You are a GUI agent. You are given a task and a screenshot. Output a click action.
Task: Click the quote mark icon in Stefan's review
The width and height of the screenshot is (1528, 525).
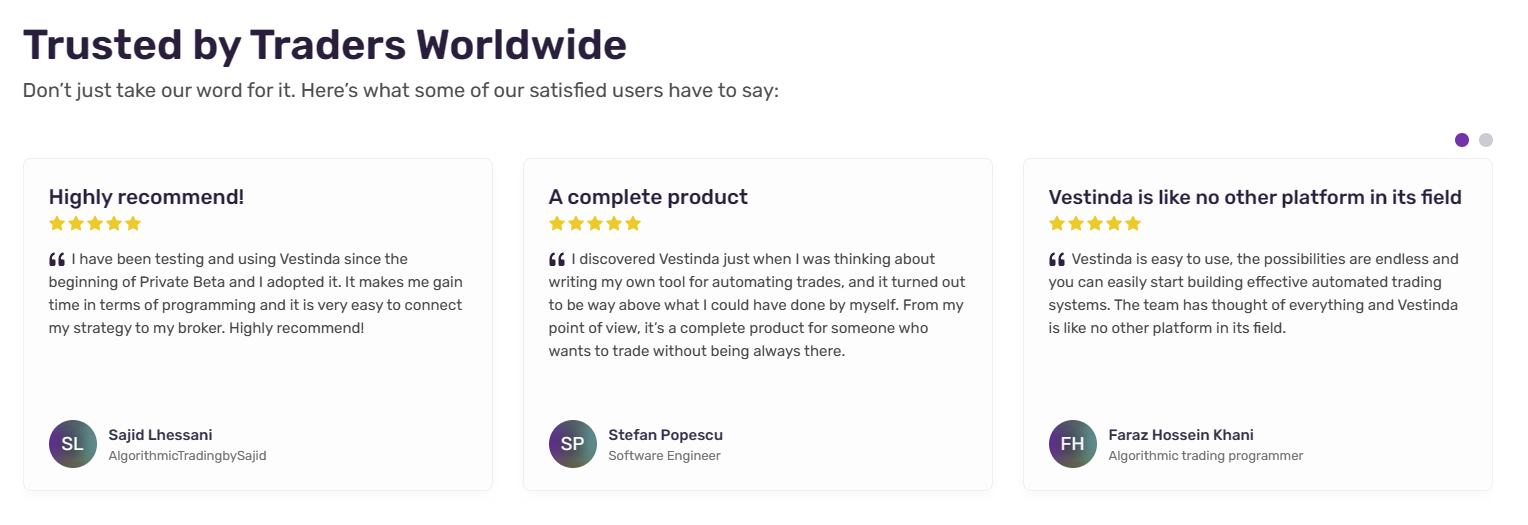(557, 260)
